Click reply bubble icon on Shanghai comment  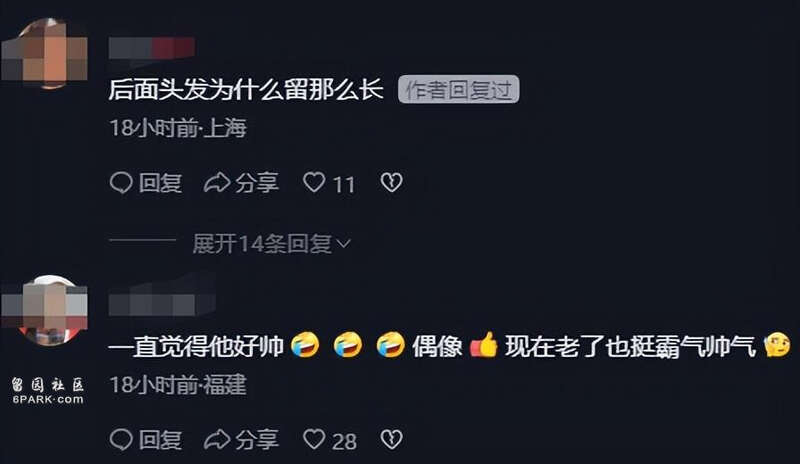[x=121, y=182]
